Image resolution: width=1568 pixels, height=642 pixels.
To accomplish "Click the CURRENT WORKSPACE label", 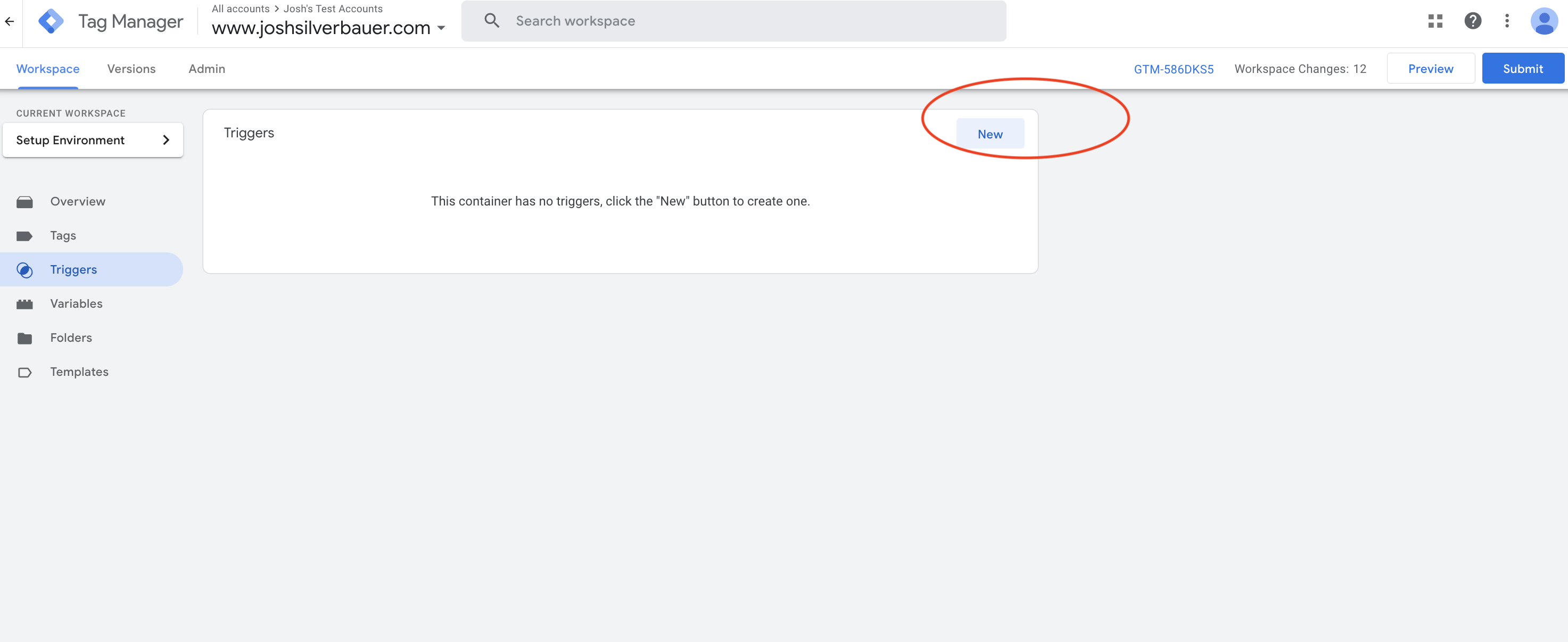I will click(x=71, y=113).
